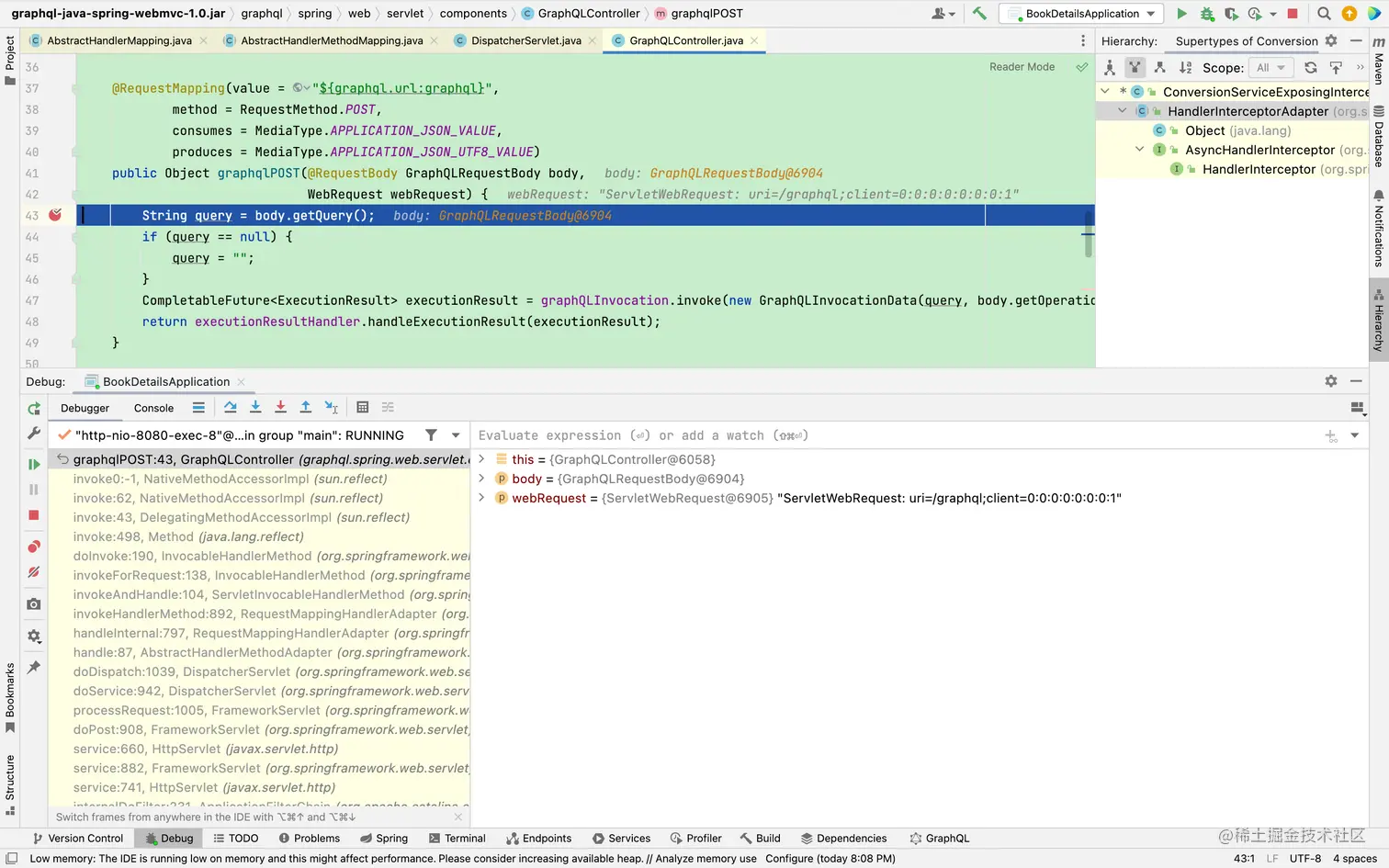The image size is (1389, 868).
Task: Toggle breakpoint on line 43
Action: pos(55,215)
